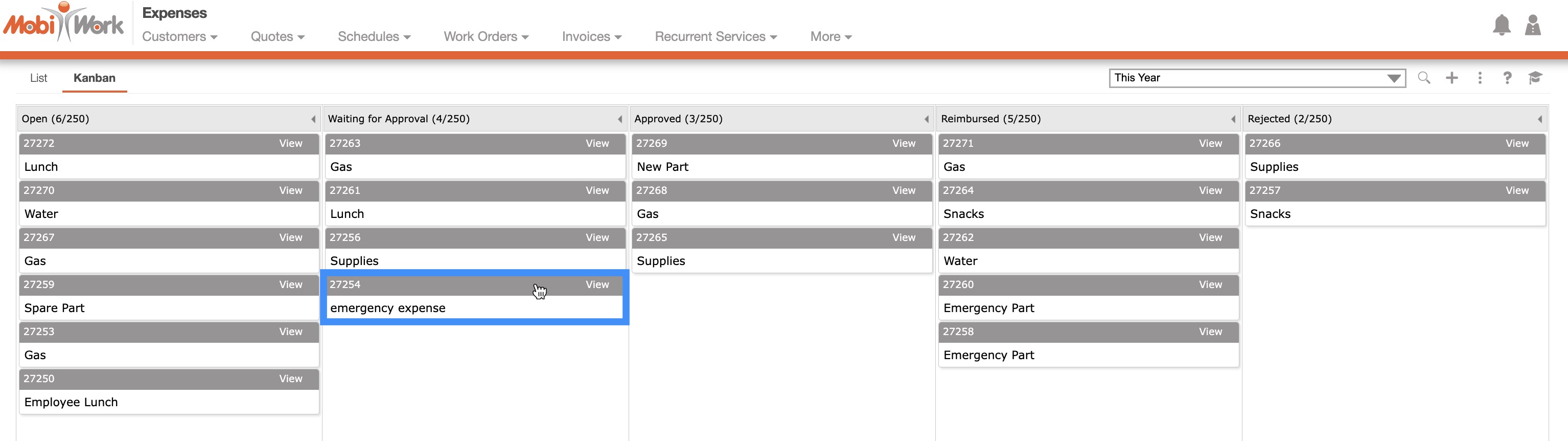Image resolution: width=1568 pixels, height=441 pixels.
Task: Open the Recurrent Services menu
Action: coord(715,36)
